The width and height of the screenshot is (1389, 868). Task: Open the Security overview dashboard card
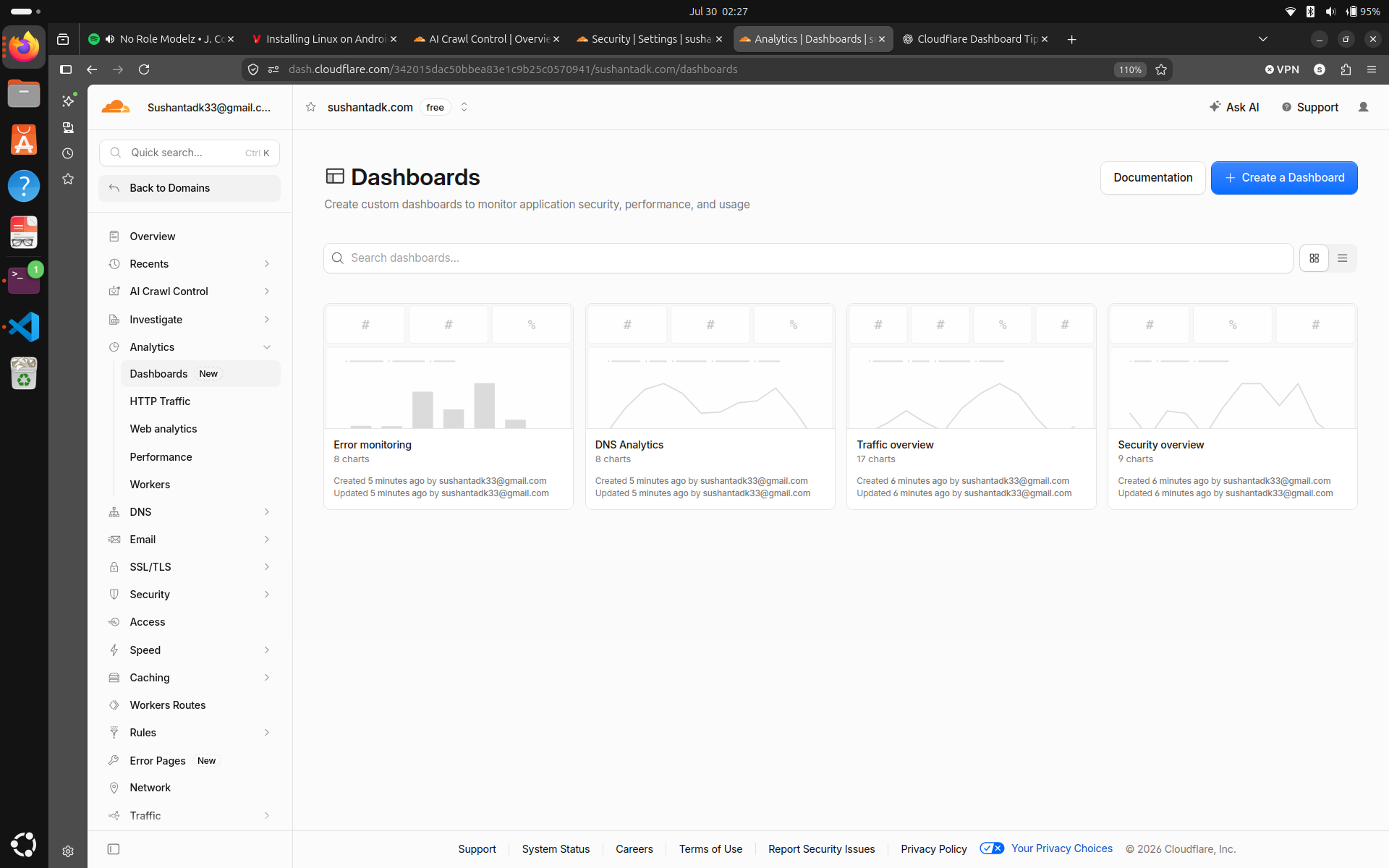click(1233, 407)
